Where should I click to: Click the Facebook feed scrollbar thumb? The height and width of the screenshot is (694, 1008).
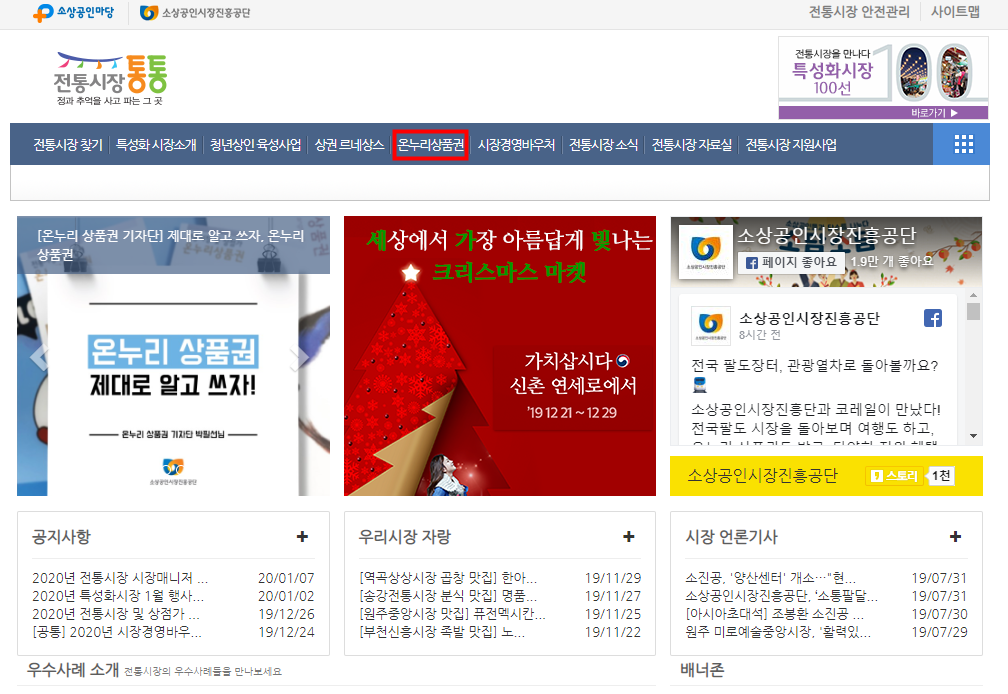(973, 311)
